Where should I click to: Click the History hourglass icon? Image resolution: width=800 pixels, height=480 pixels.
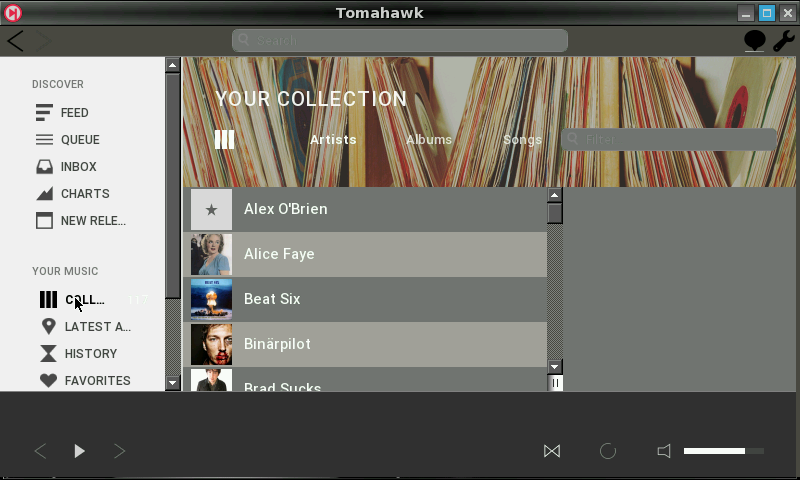(x=48, y=353)
